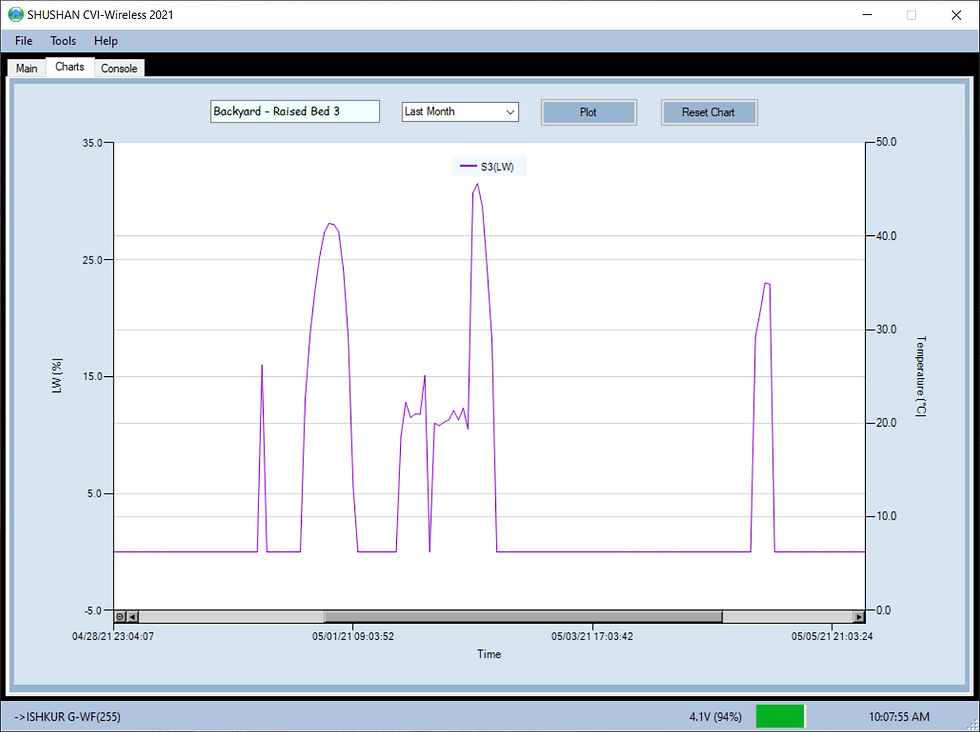Viewport: 980px width, 732px height.
Task: Click the ->ISHKUR G-WF(255) status text
Action: click(68, 717)
